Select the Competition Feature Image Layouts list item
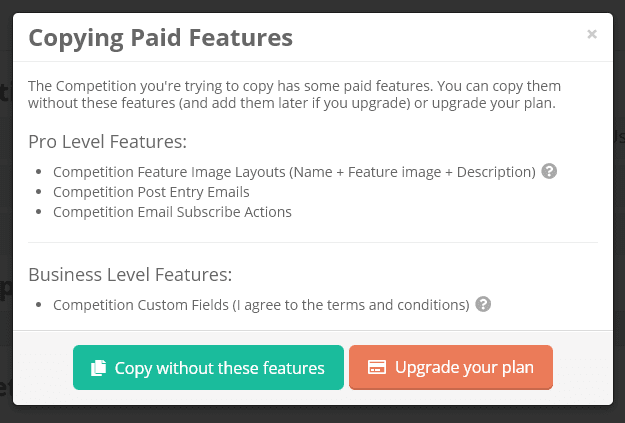 (294, 172)
